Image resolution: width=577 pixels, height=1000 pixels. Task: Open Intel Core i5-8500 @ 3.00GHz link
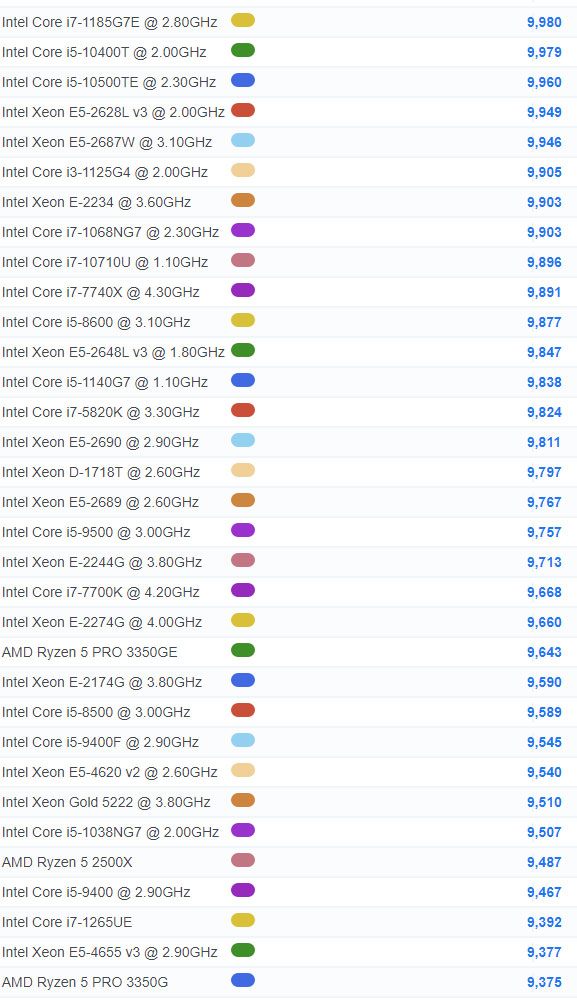[x=96, y=712]
